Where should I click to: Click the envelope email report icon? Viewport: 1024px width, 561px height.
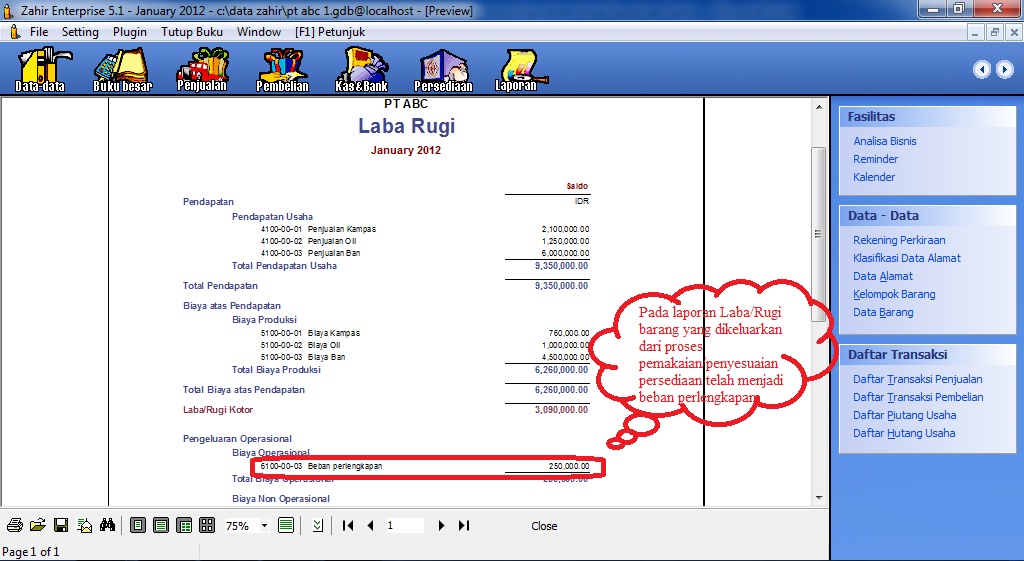(x=85, y=526)
